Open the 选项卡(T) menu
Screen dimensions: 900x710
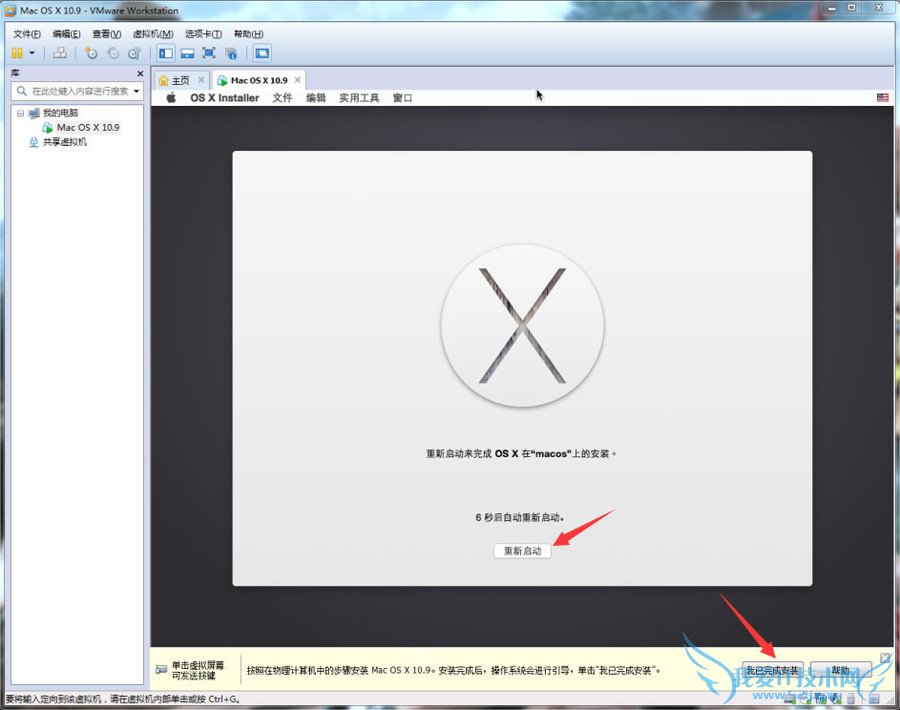point(203,34)
